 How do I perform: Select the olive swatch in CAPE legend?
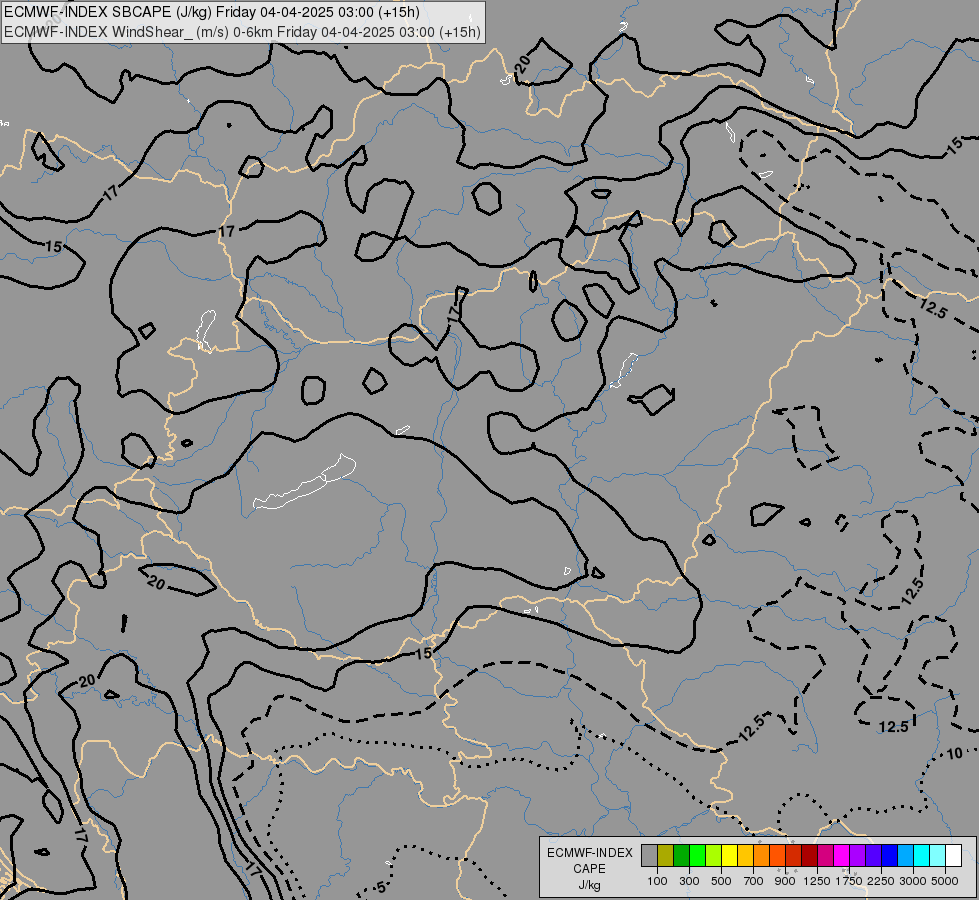(x=666, y=855)
